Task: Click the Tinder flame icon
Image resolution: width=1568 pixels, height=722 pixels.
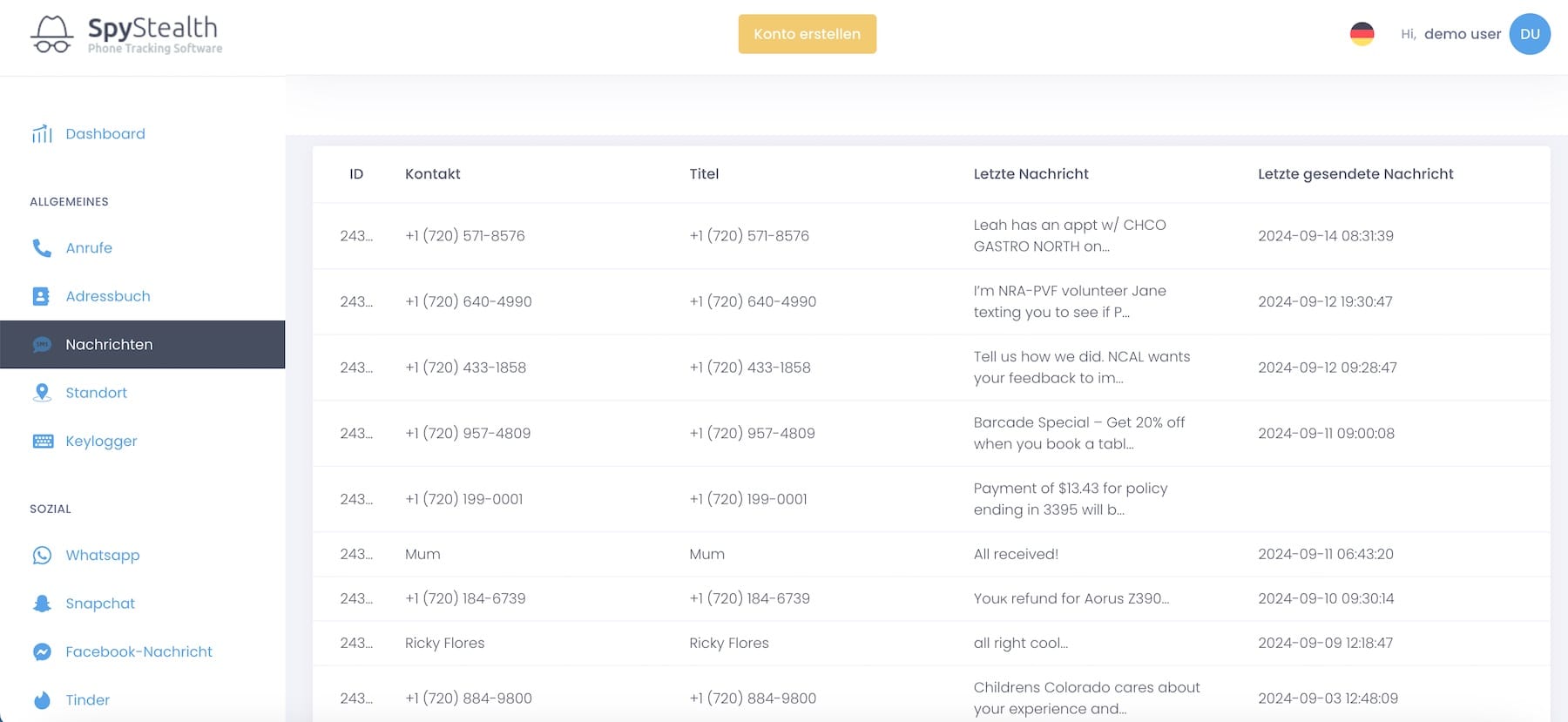Action: click(x=42, y=699)
